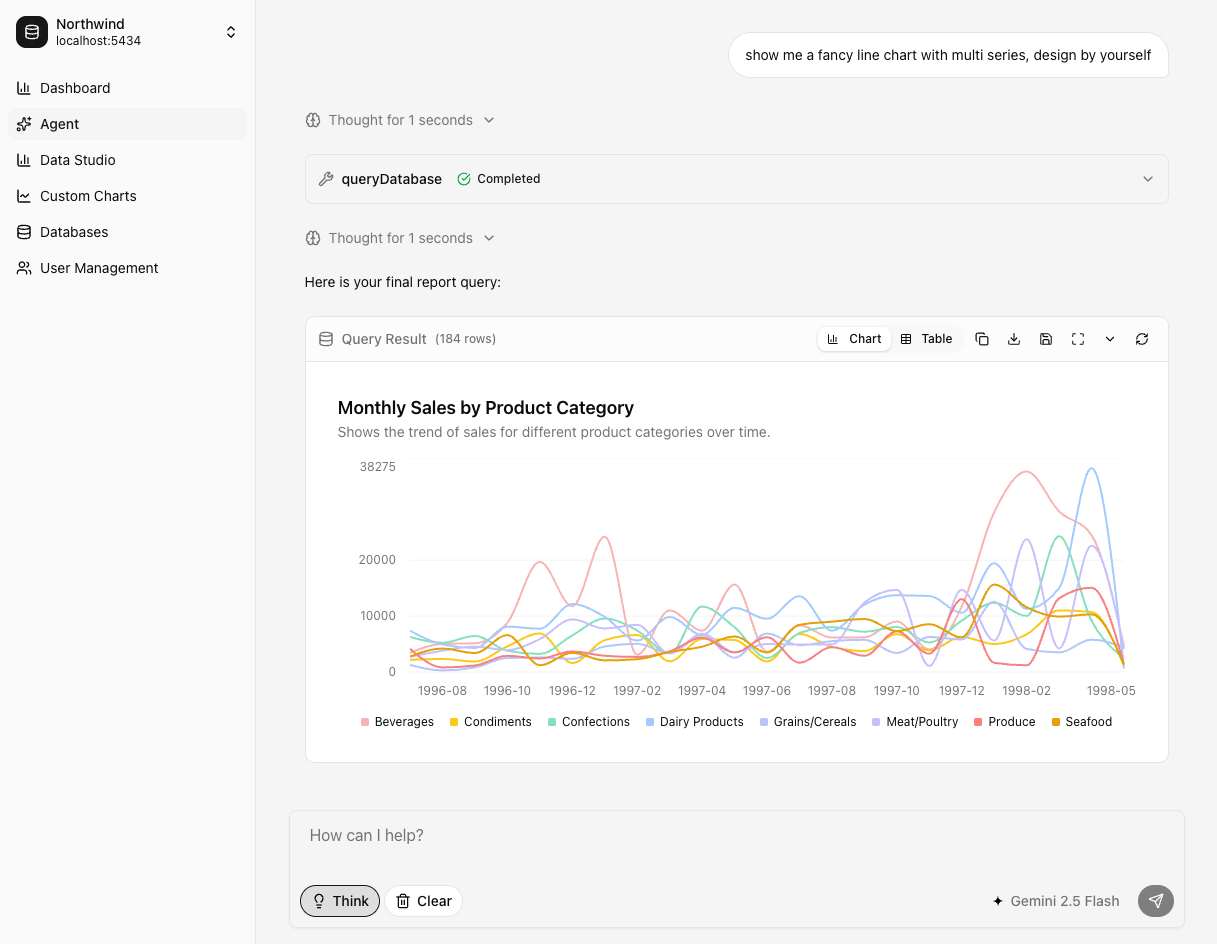Image resolution: width=1217 pixels, height=944 pixels.
Task: Click the Northwind database logo icon
Action: (x=32, y=32)
